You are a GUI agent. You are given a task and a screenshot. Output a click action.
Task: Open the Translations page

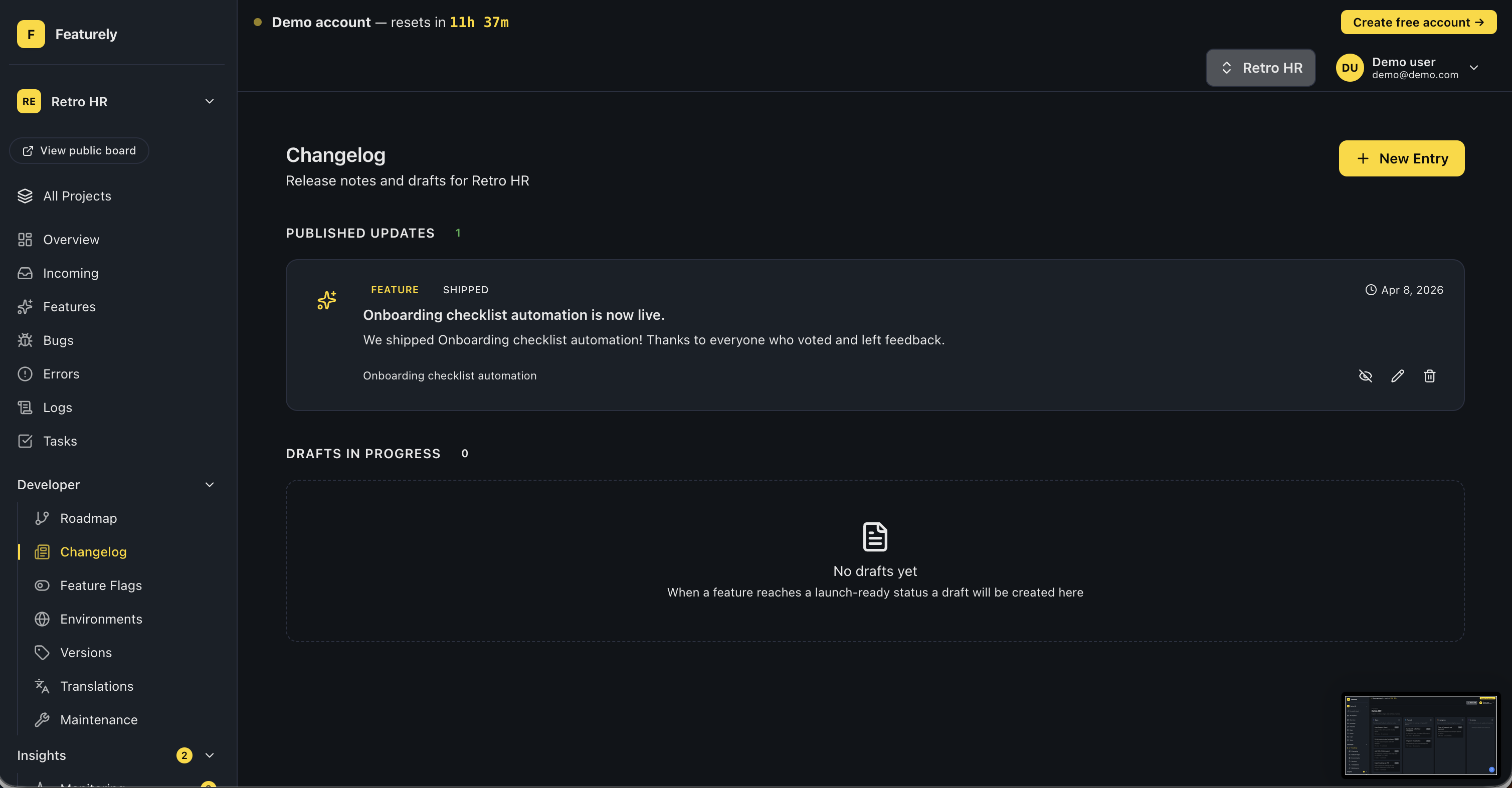[x=96, y=686]
